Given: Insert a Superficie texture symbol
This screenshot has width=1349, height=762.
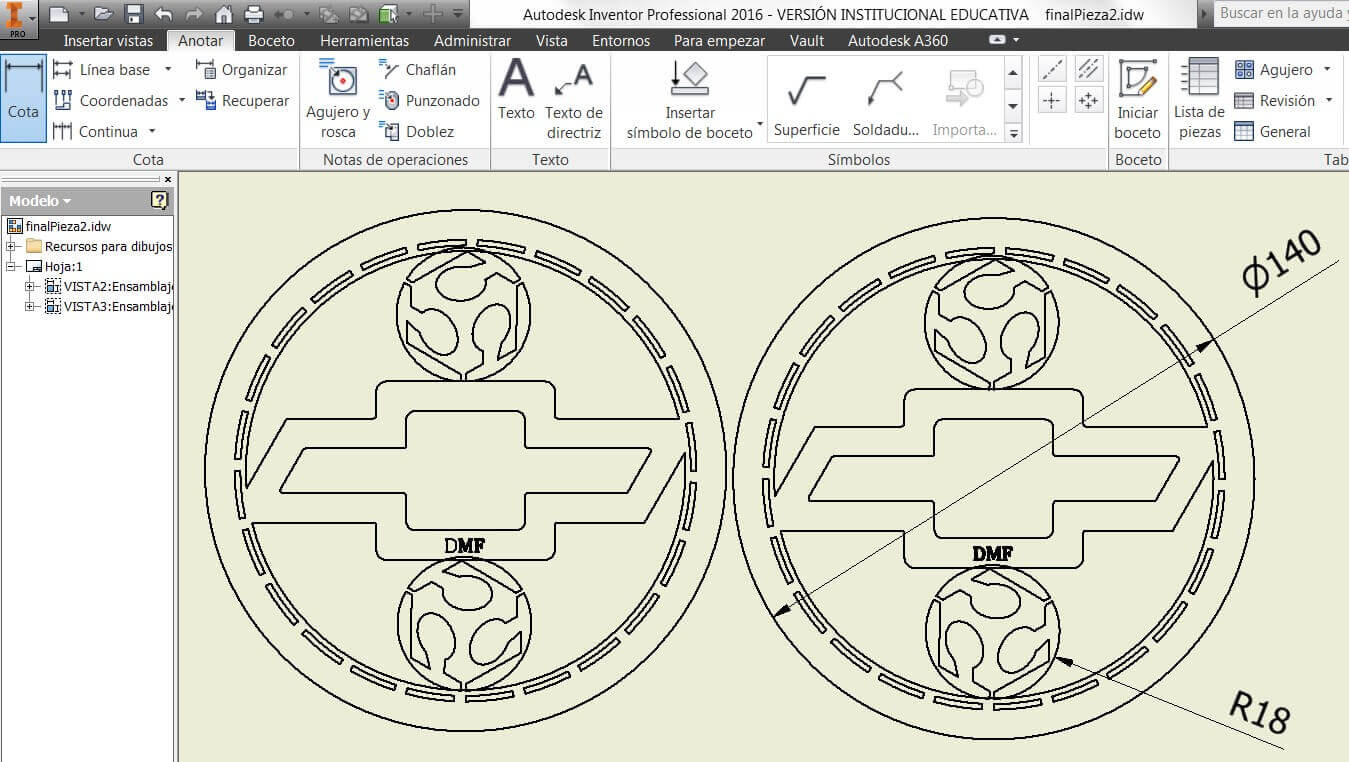Looking at the screenshot, I should pyautogui.click(x=807, y=99).
